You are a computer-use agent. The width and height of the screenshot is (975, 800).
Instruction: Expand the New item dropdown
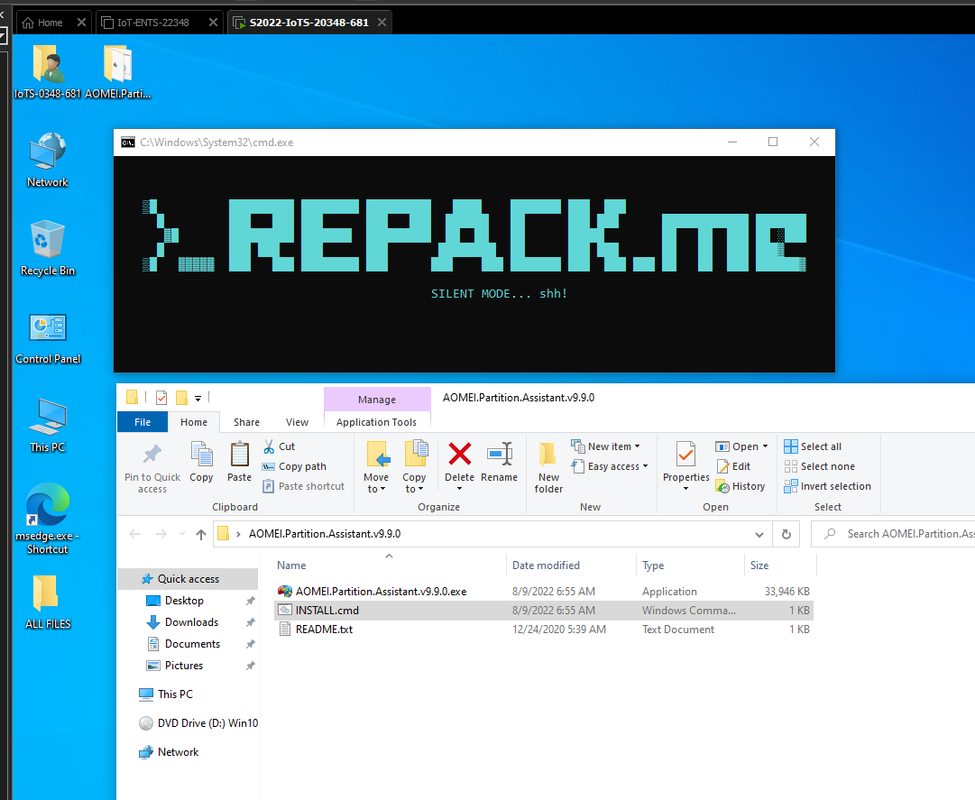pyautogui.click(x=637, y=446)
